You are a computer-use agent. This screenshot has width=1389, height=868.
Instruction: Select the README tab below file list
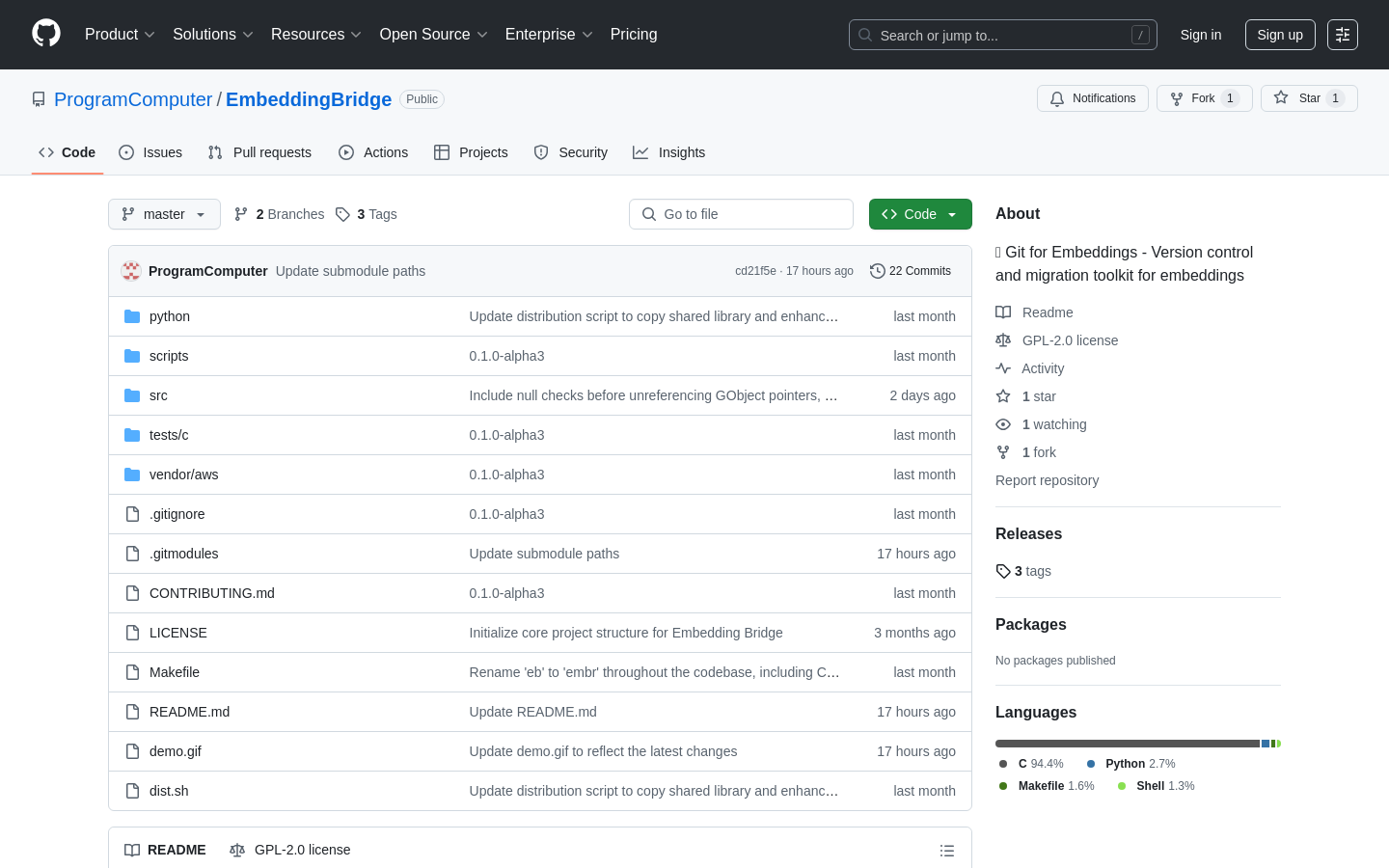tap(165, 850)
